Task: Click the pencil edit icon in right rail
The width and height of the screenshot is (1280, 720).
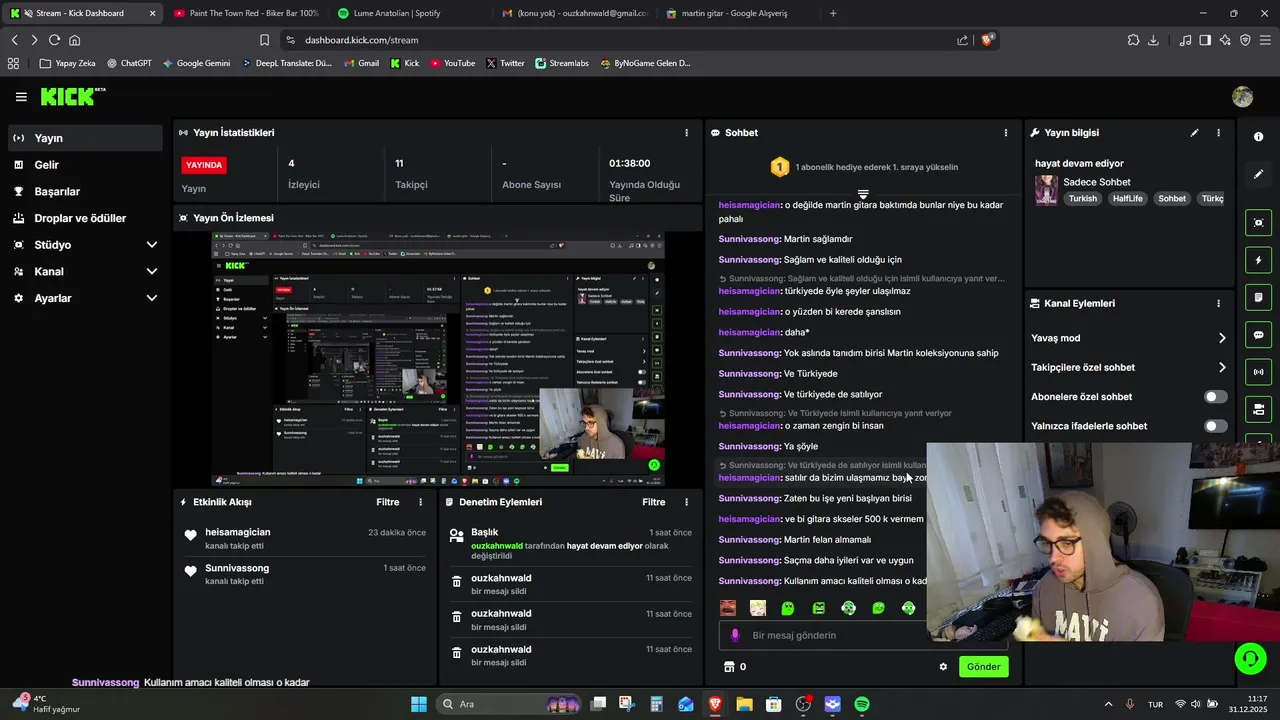Action: [x=1258, y=174]
